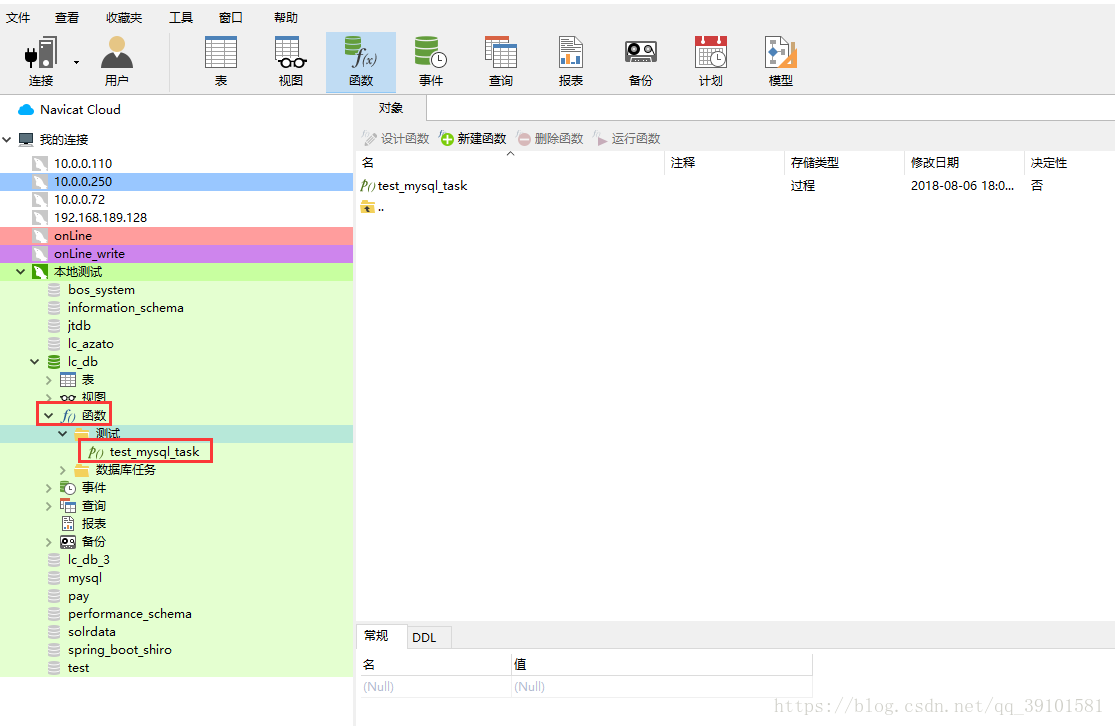
Task: Select the 函数 (Function) toolbar icon
Action: (361, 62)
